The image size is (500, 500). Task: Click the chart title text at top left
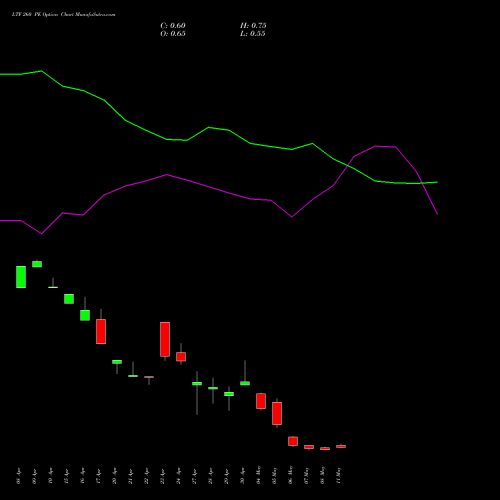tap(63, 15)
